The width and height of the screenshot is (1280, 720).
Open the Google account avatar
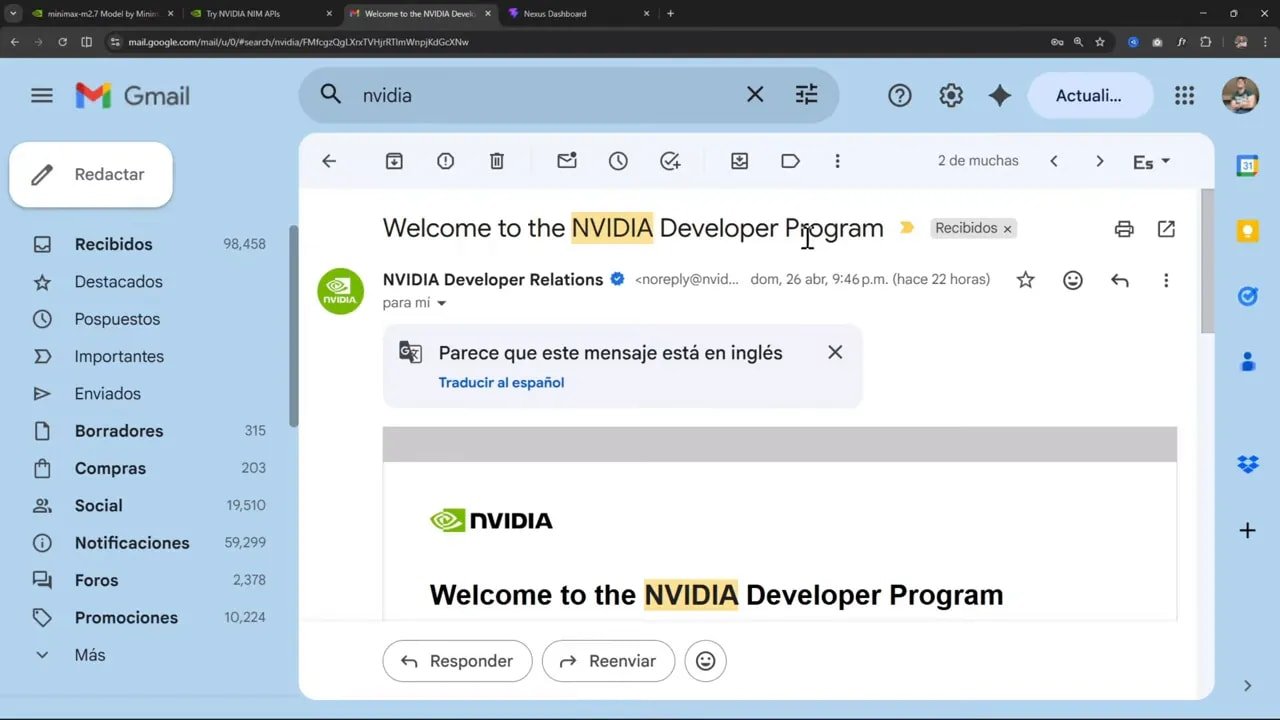tap(1240, 95)
